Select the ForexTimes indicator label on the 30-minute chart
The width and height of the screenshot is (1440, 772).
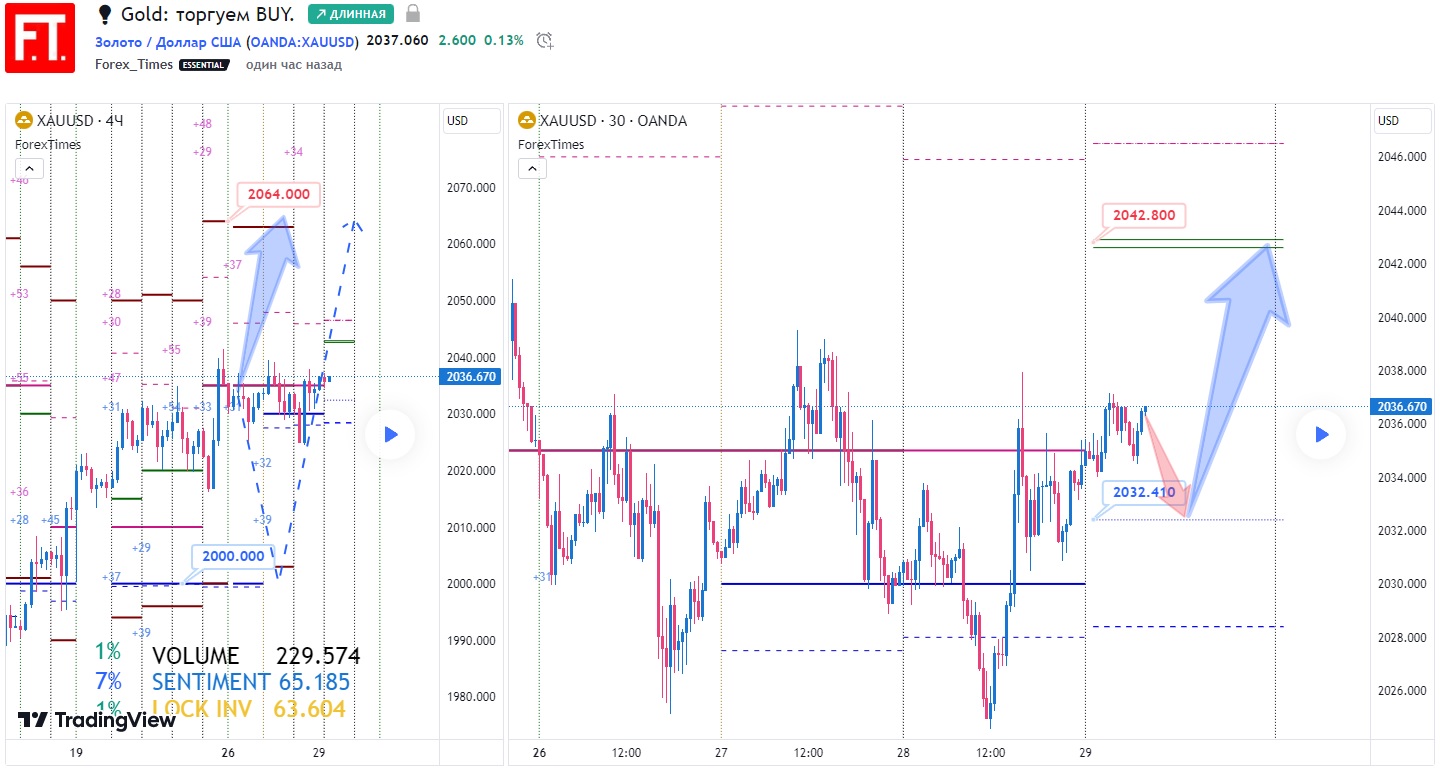coord(551,144)
